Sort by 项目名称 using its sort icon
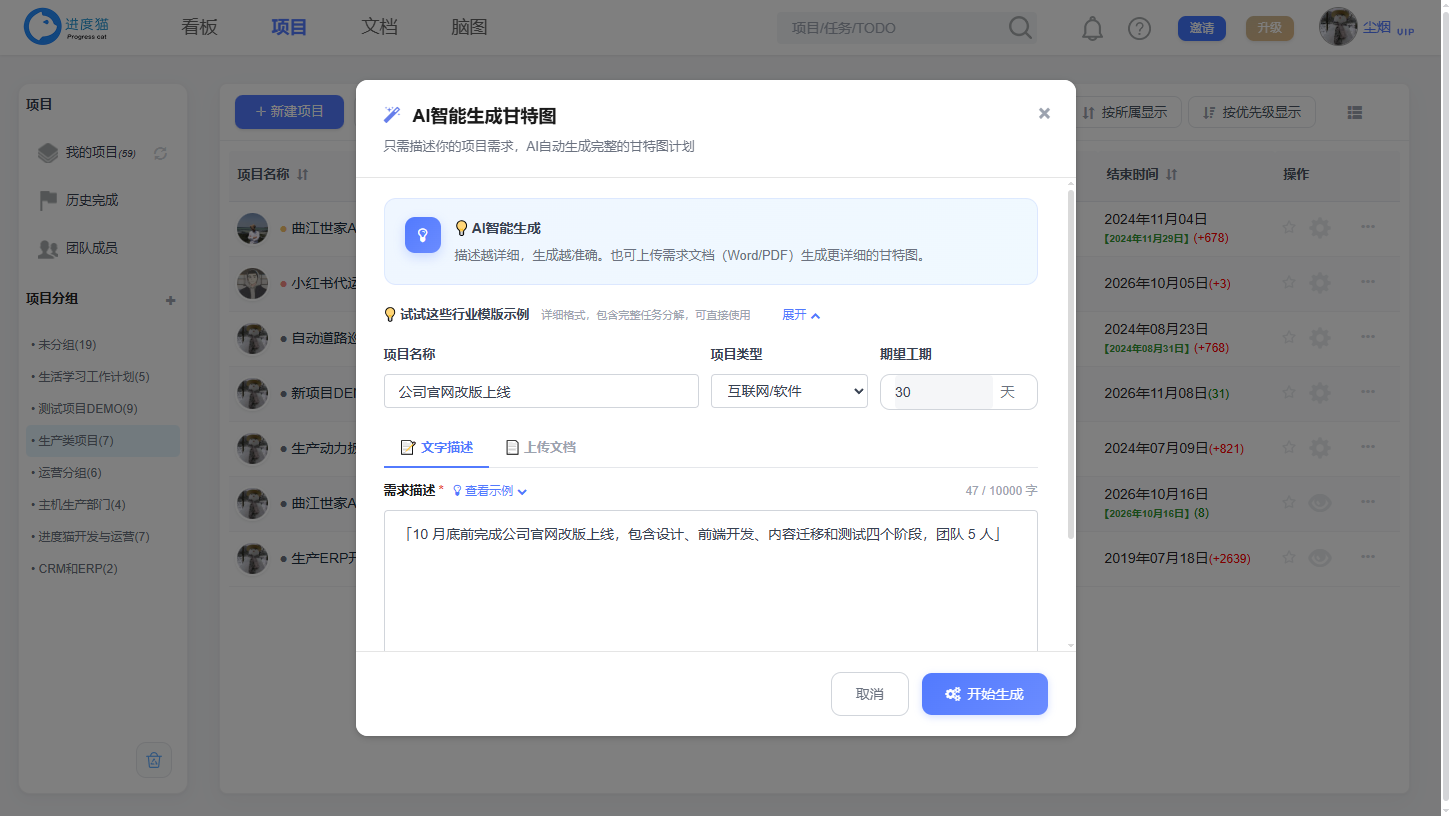This screenshot has width=1451, height=816. (303, 175)
